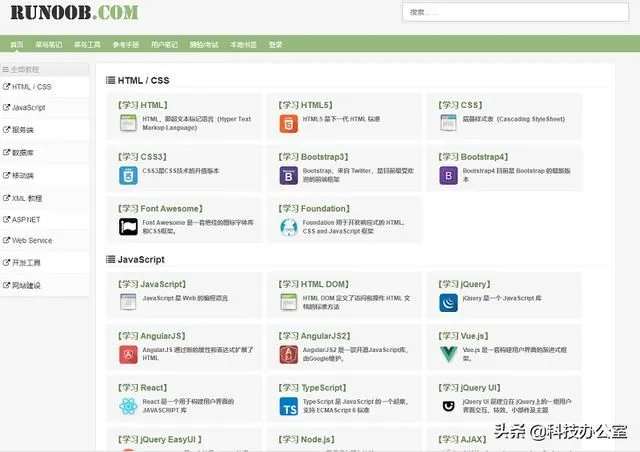
Task: Click the external-link icon beside 数据库
Action: tap(6, 152)
